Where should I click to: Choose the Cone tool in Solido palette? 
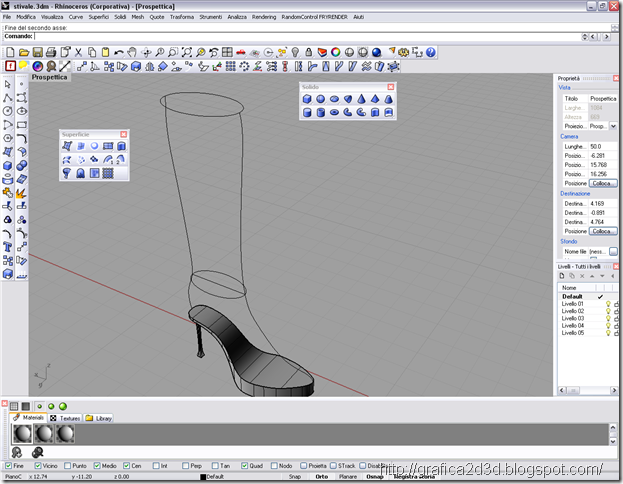(x=361, y=99)
